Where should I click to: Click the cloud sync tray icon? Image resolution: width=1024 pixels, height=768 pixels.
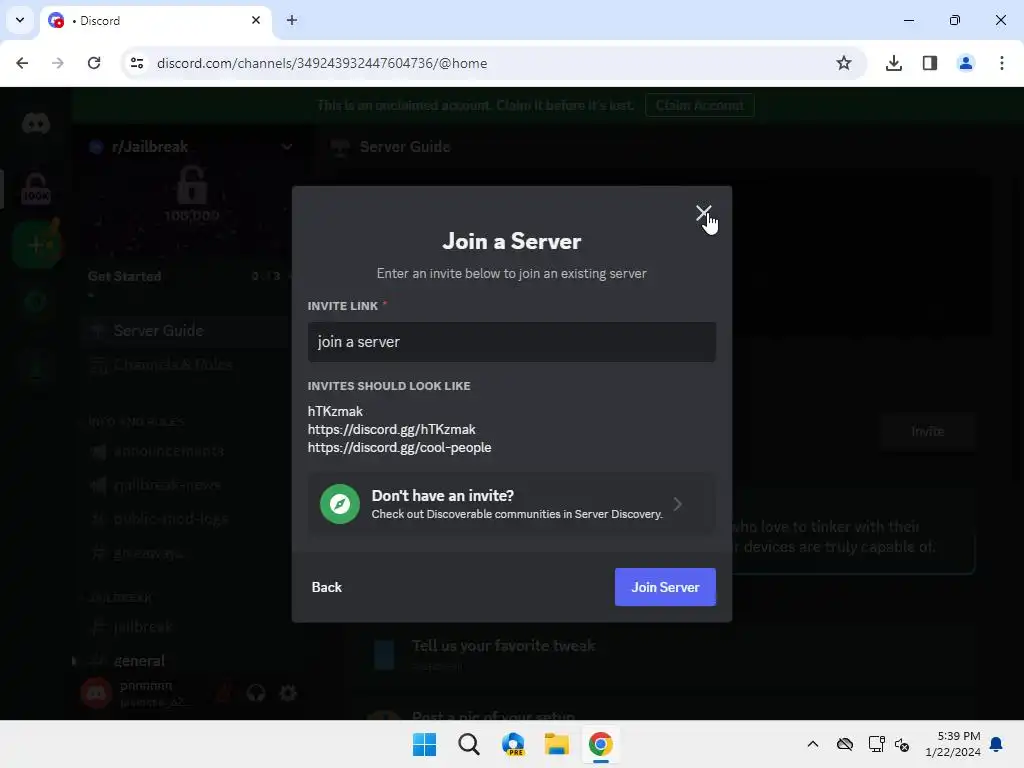click(x=845, y=744)
